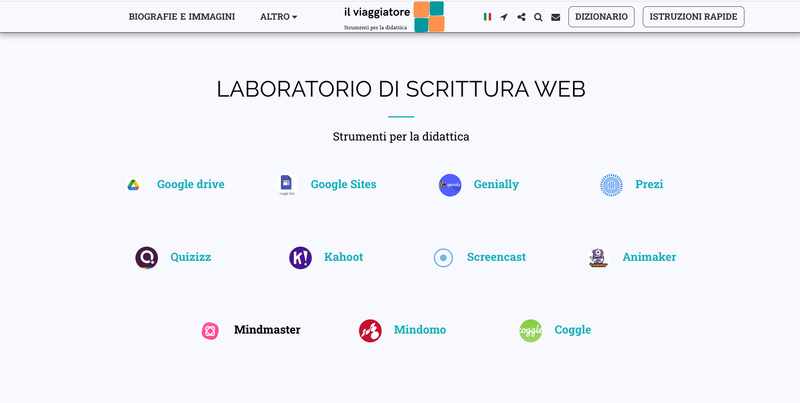
Task: Open Biografie e Immagini menu item
Action: click(x=181, y=17)
